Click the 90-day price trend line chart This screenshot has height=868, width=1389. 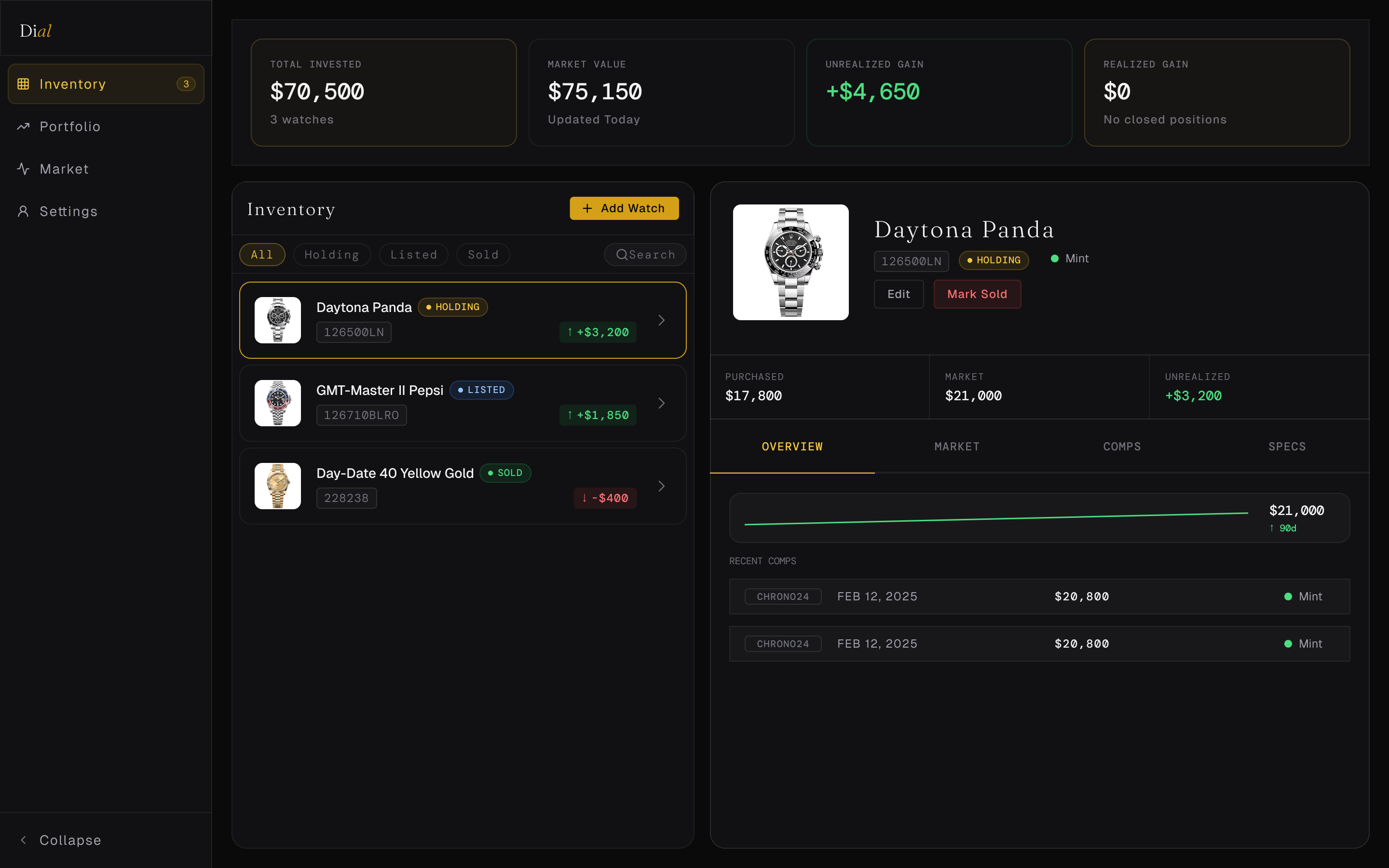(x=996, y=518)
